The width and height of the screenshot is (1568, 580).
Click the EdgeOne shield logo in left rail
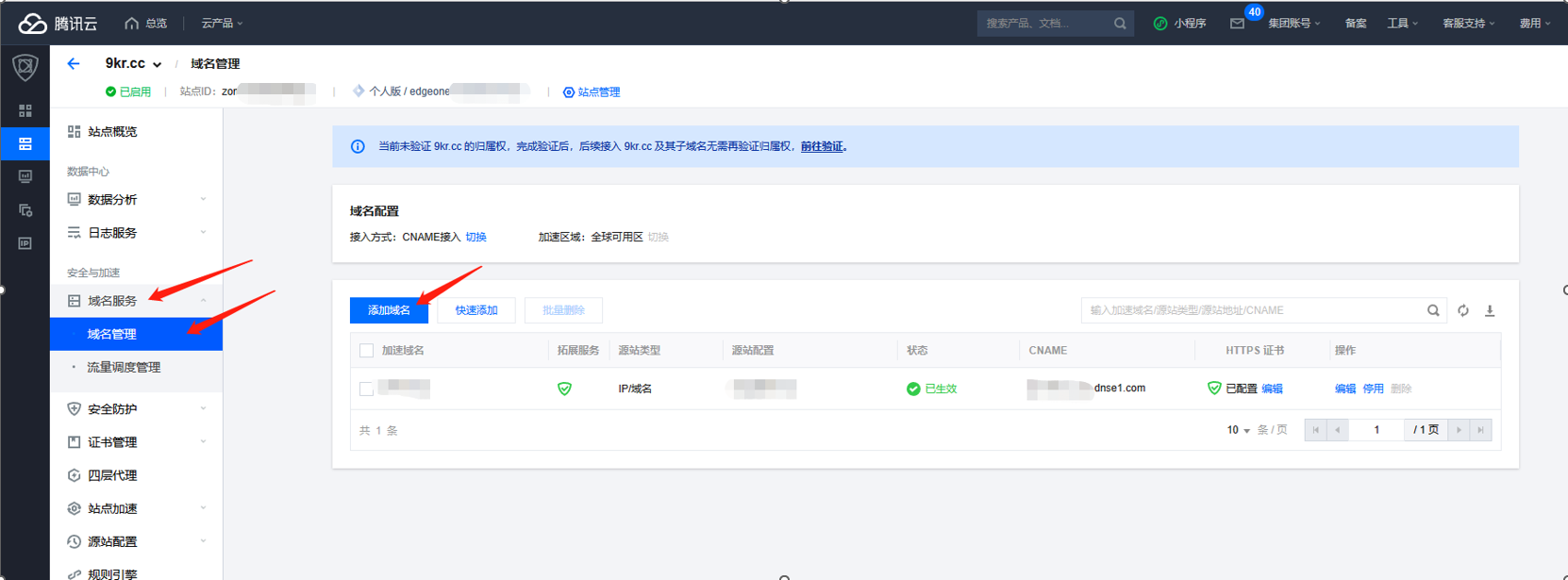coord(25,68)
